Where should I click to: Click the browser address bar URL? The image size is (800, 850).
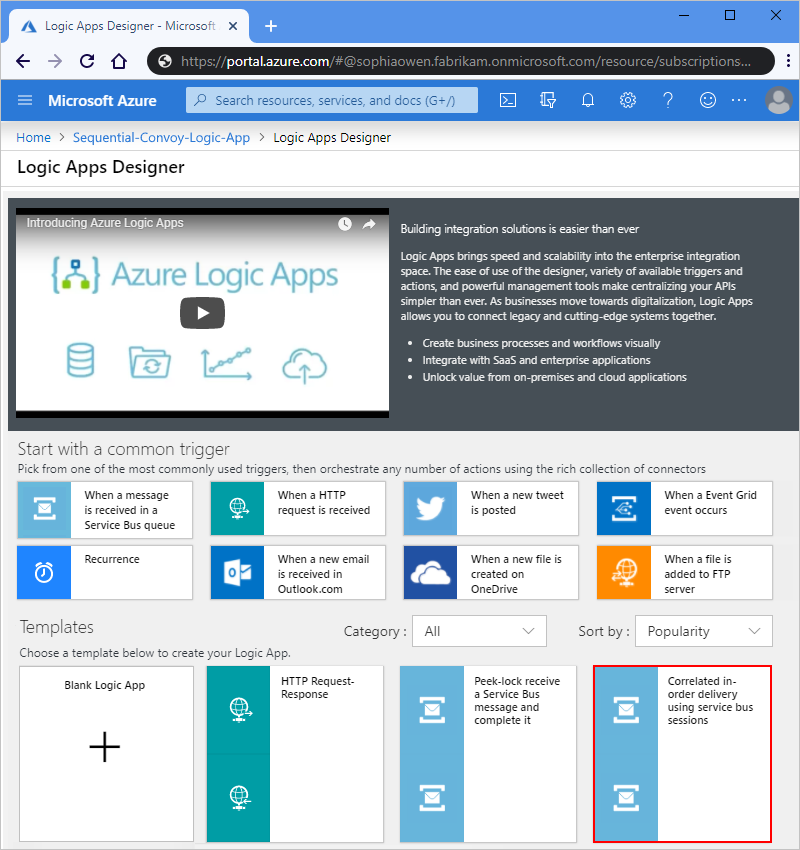pyautogui.click(x=466, y=61)
